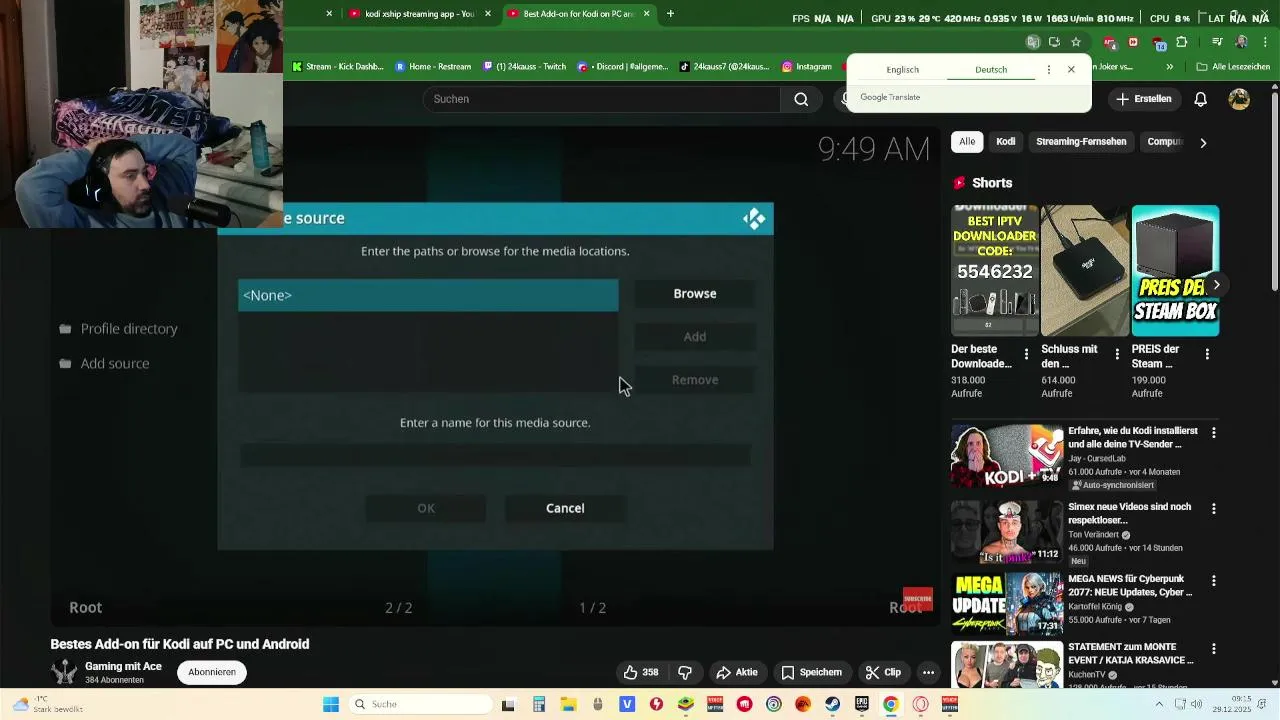Click the YouTube search magnifier icon

801,99
